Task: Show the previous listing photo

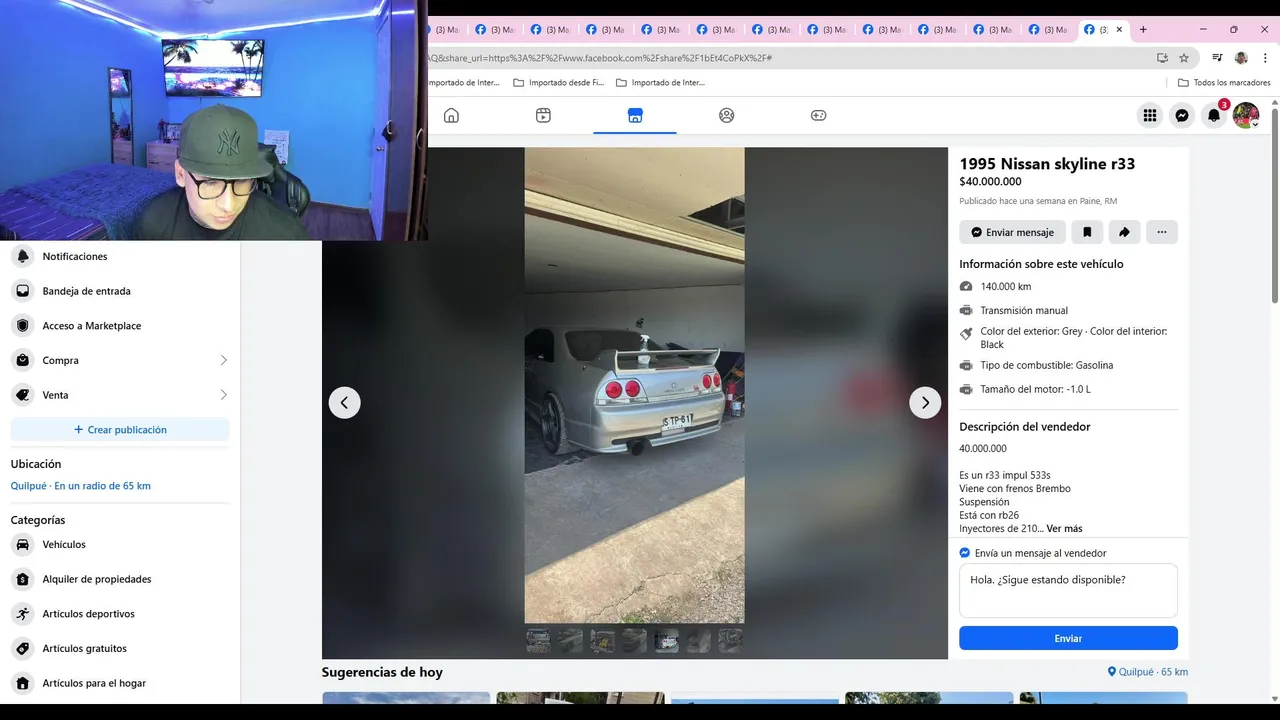Action: pyautogui.click(x=345, y=402)
